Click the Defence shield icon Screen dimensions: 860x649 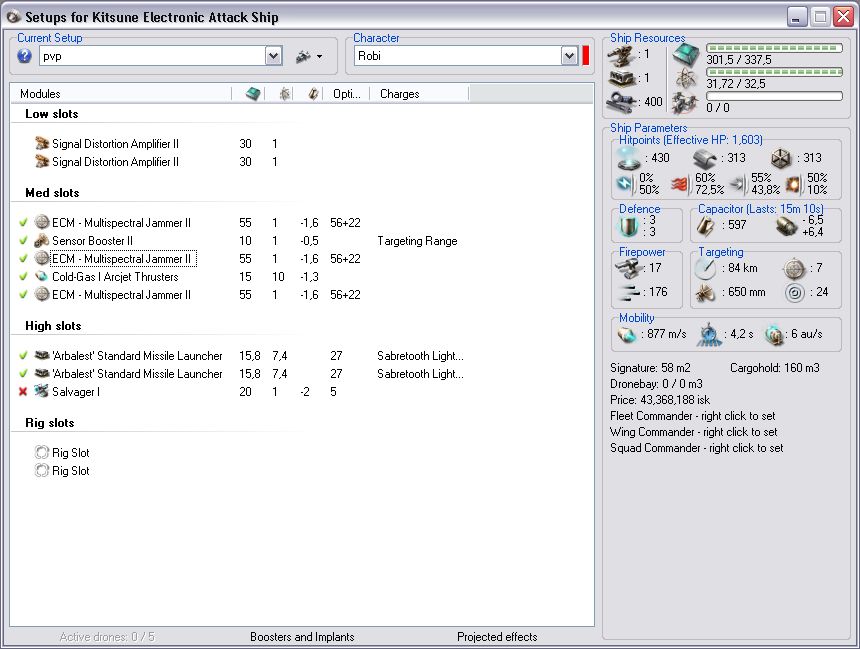[x=629, y=226]
